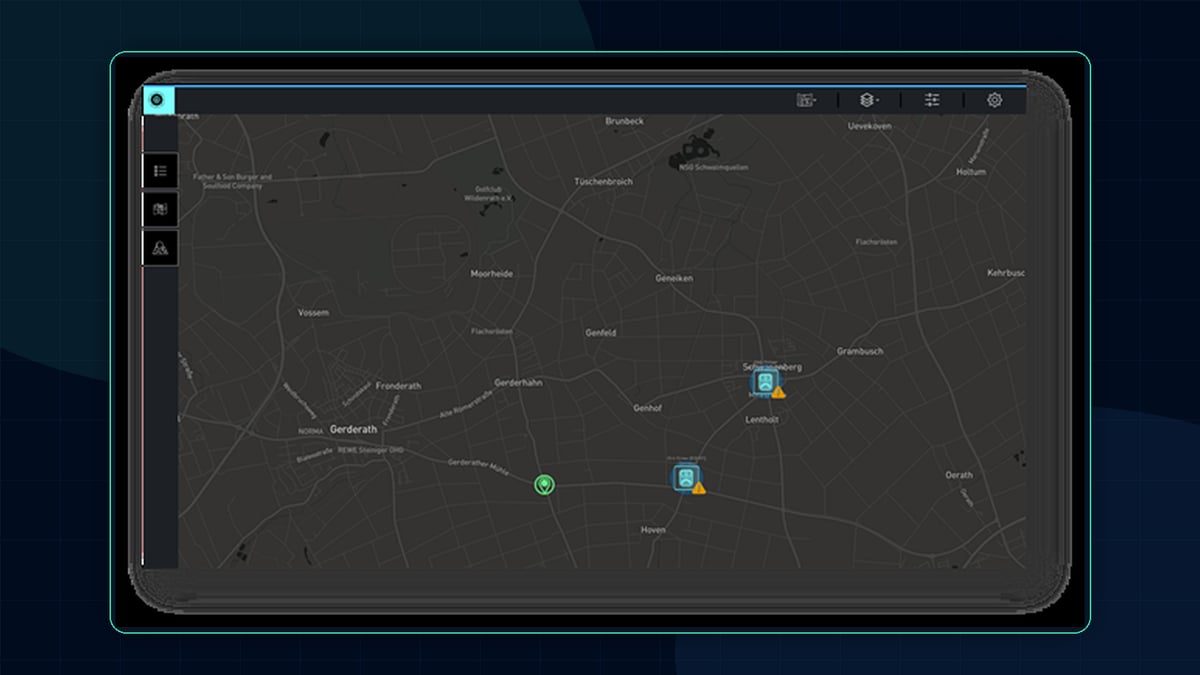Click the Fronderath map label
1200x675 pixels.
pyautogui.click(x=398, y=386)
